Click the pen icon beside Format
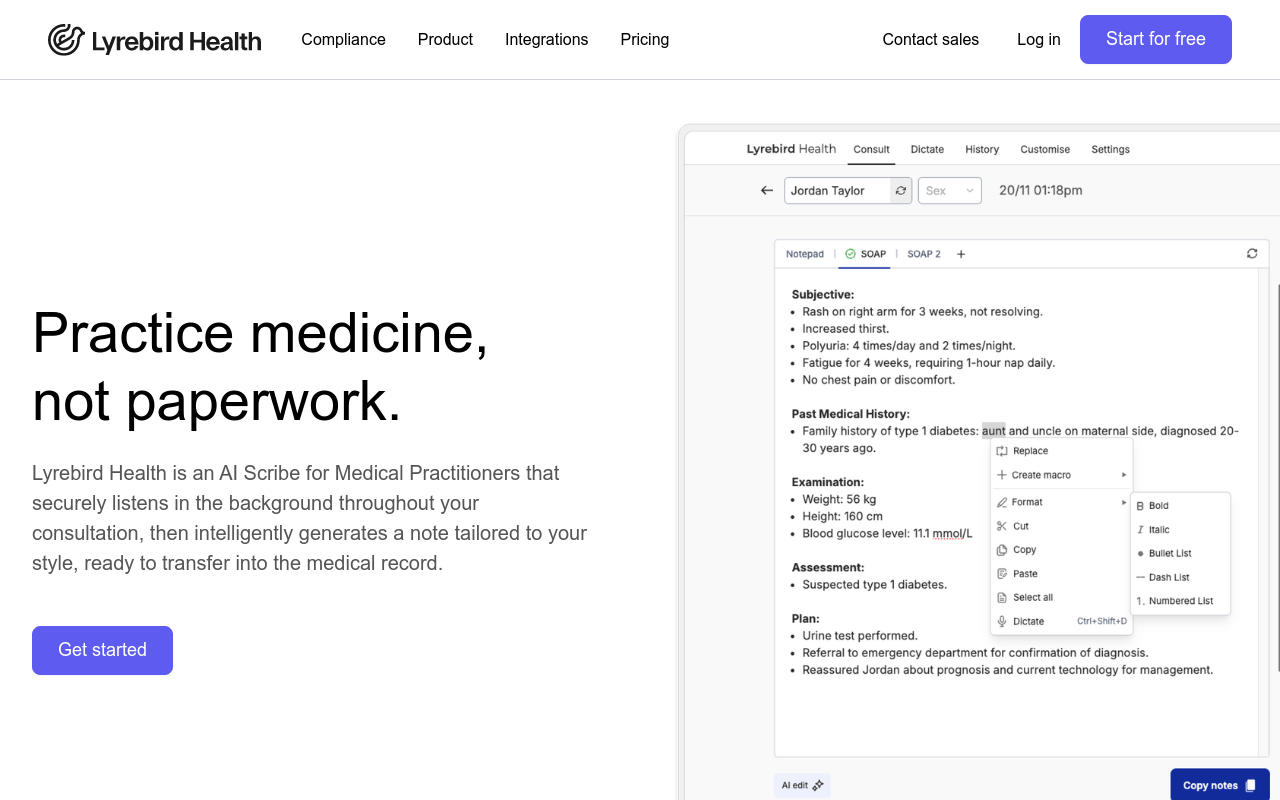1280x800 pixels. [1002, 502]
